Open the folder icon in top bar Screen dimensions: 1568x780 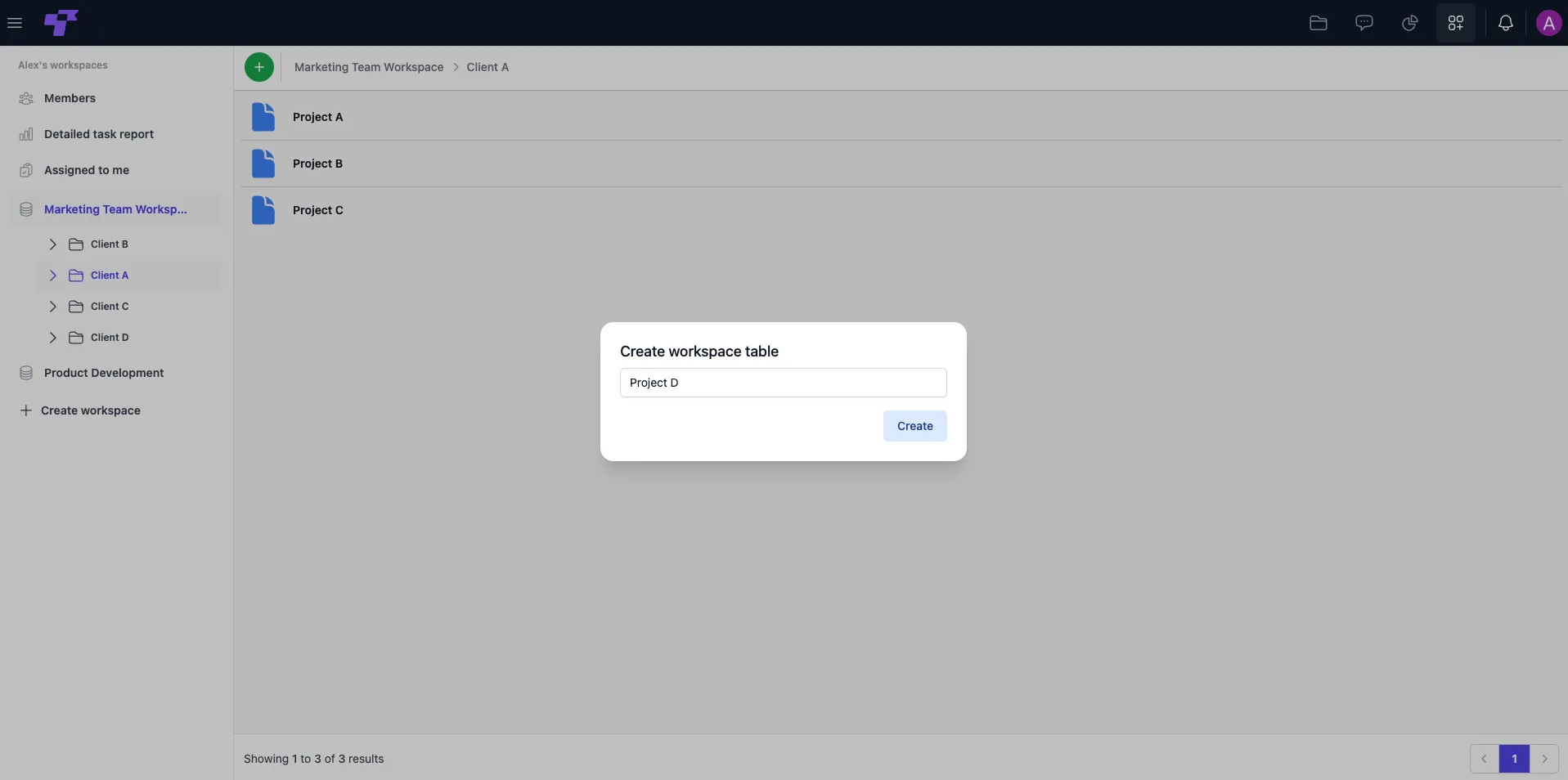[x=1318, y=23]
